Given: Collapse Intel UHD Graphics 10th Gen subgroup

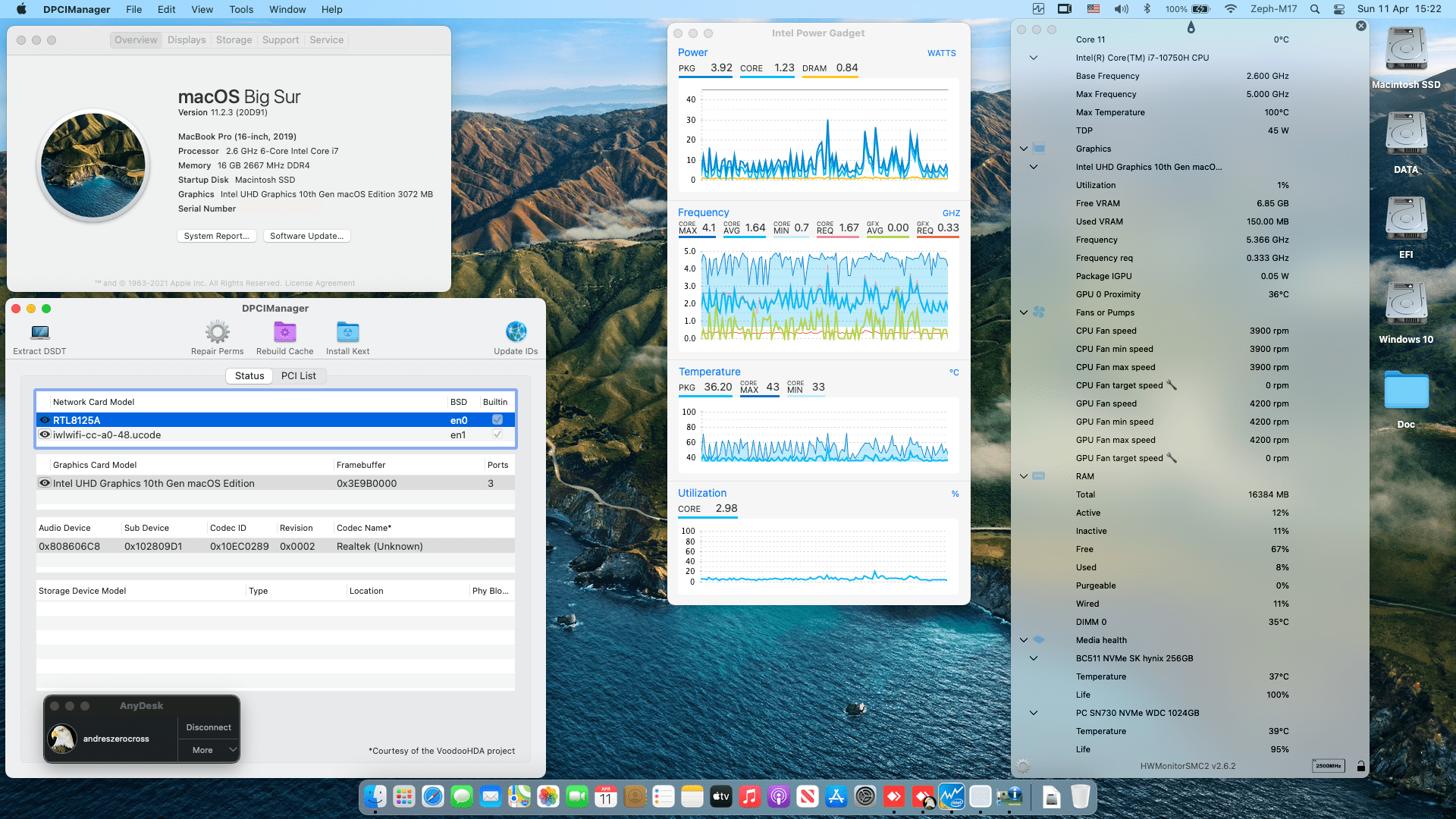Looking at the screenshot, I should click(1033, 167).
